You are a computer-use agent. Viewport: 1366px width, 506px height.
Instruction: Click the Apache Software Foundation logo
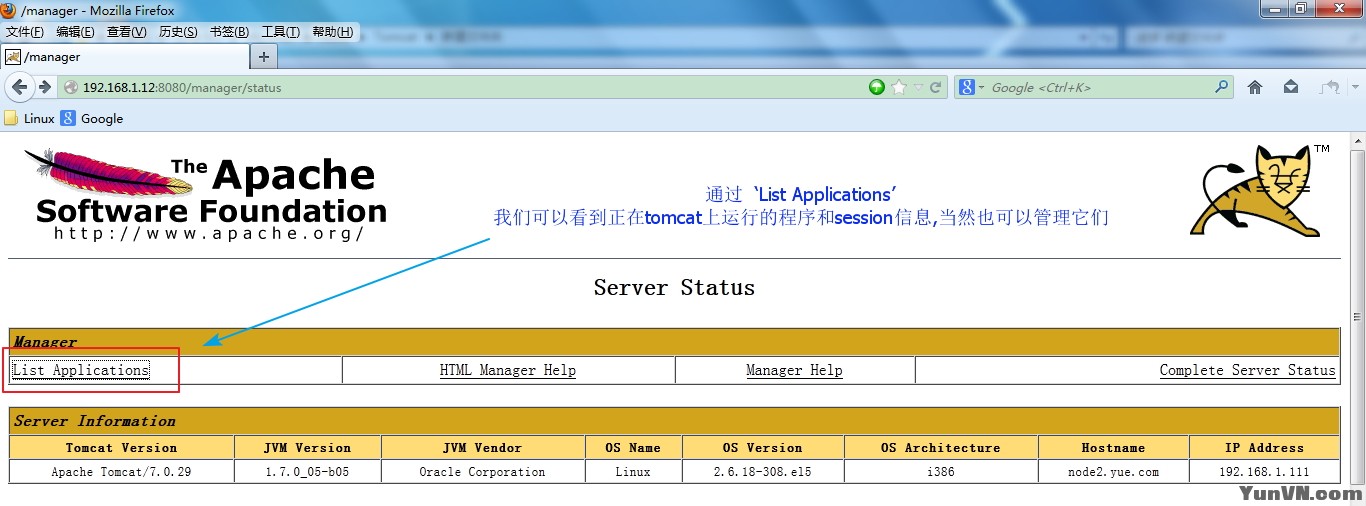pos(205,195)
